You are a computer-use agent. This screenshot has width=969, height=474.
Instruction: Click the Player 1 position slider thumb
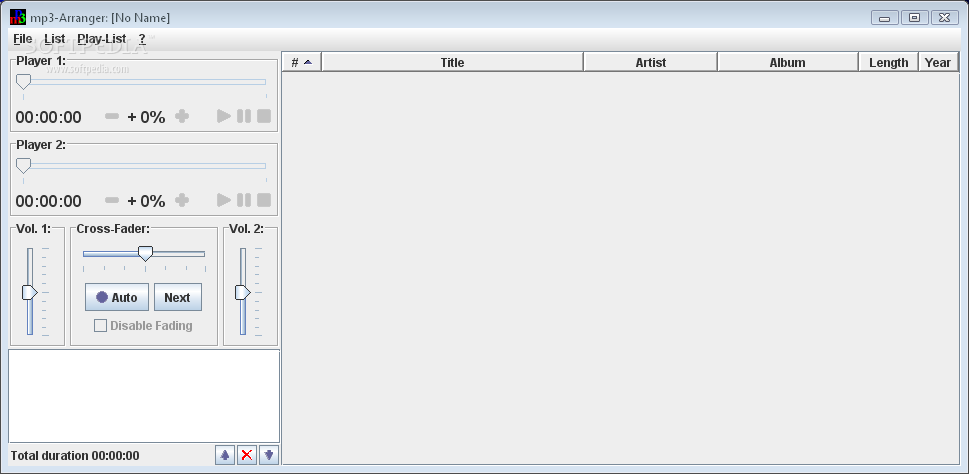click(x=23, y=82)
